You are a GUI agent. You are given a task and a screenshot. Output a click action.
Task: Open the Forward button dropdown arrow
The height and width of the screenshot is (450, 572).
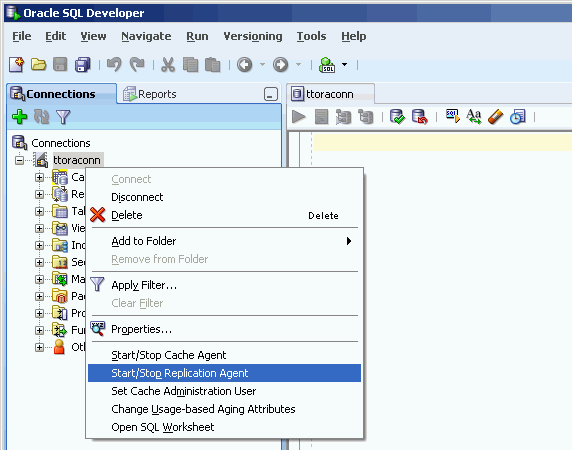click(x=298, y=65)
